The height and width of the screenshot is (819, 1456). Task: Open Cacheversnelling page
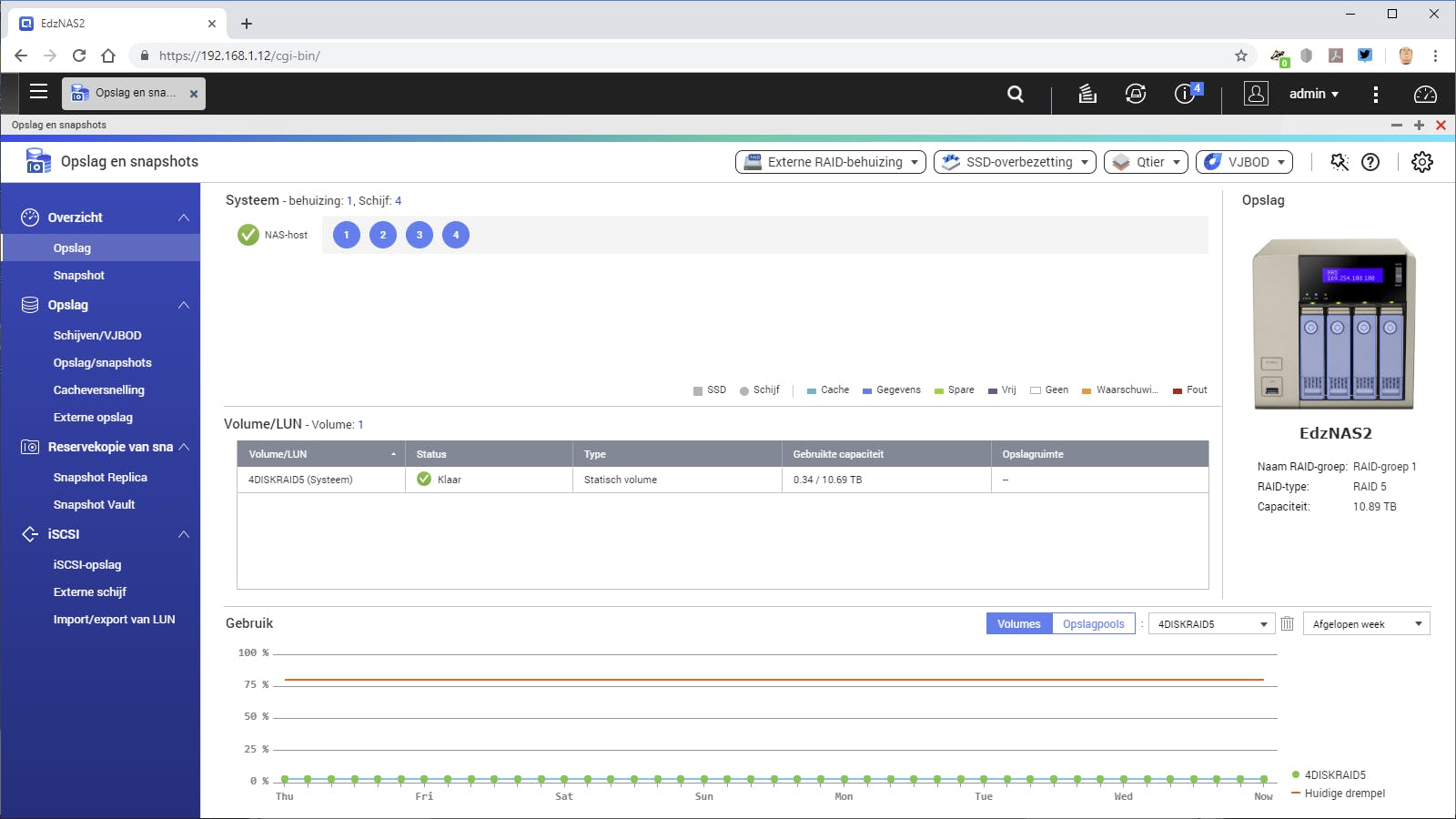click(x=100, y=389)
